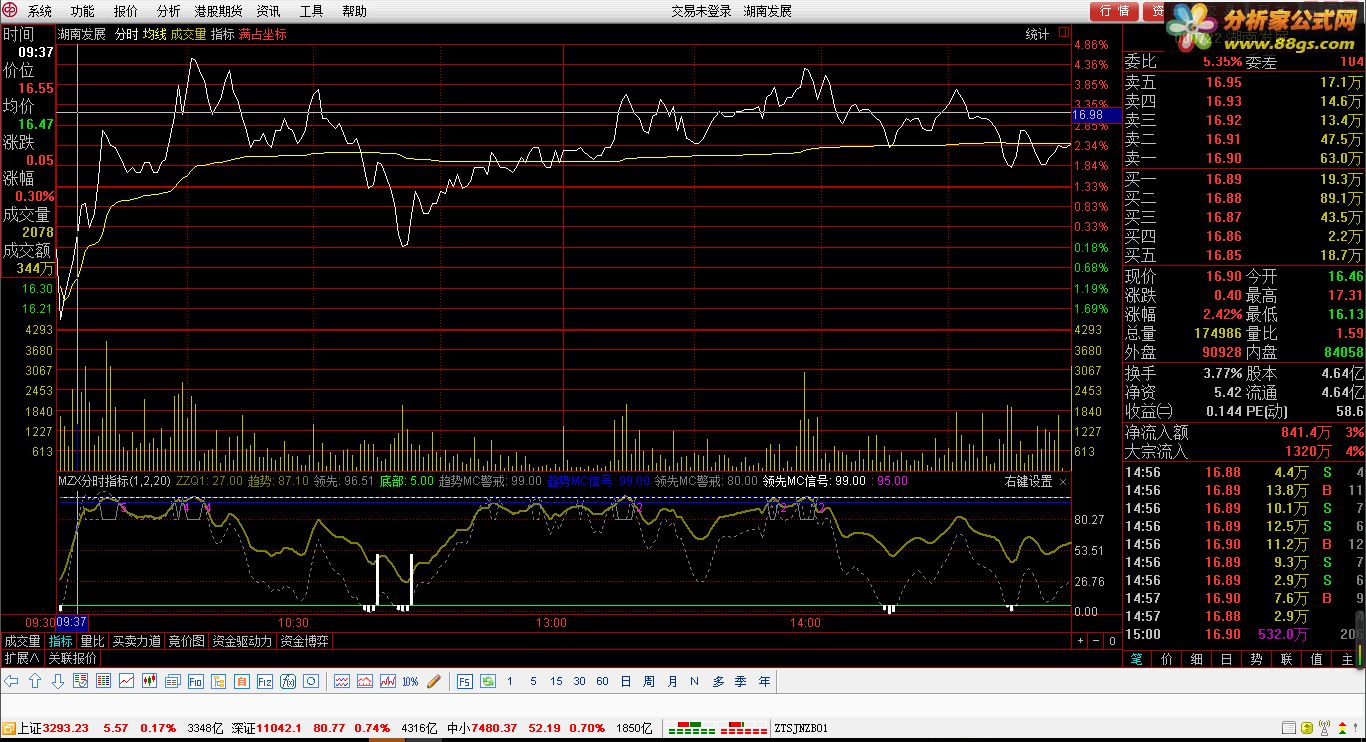
Task: Open the 报价 menu
Action: coord(126,11)
